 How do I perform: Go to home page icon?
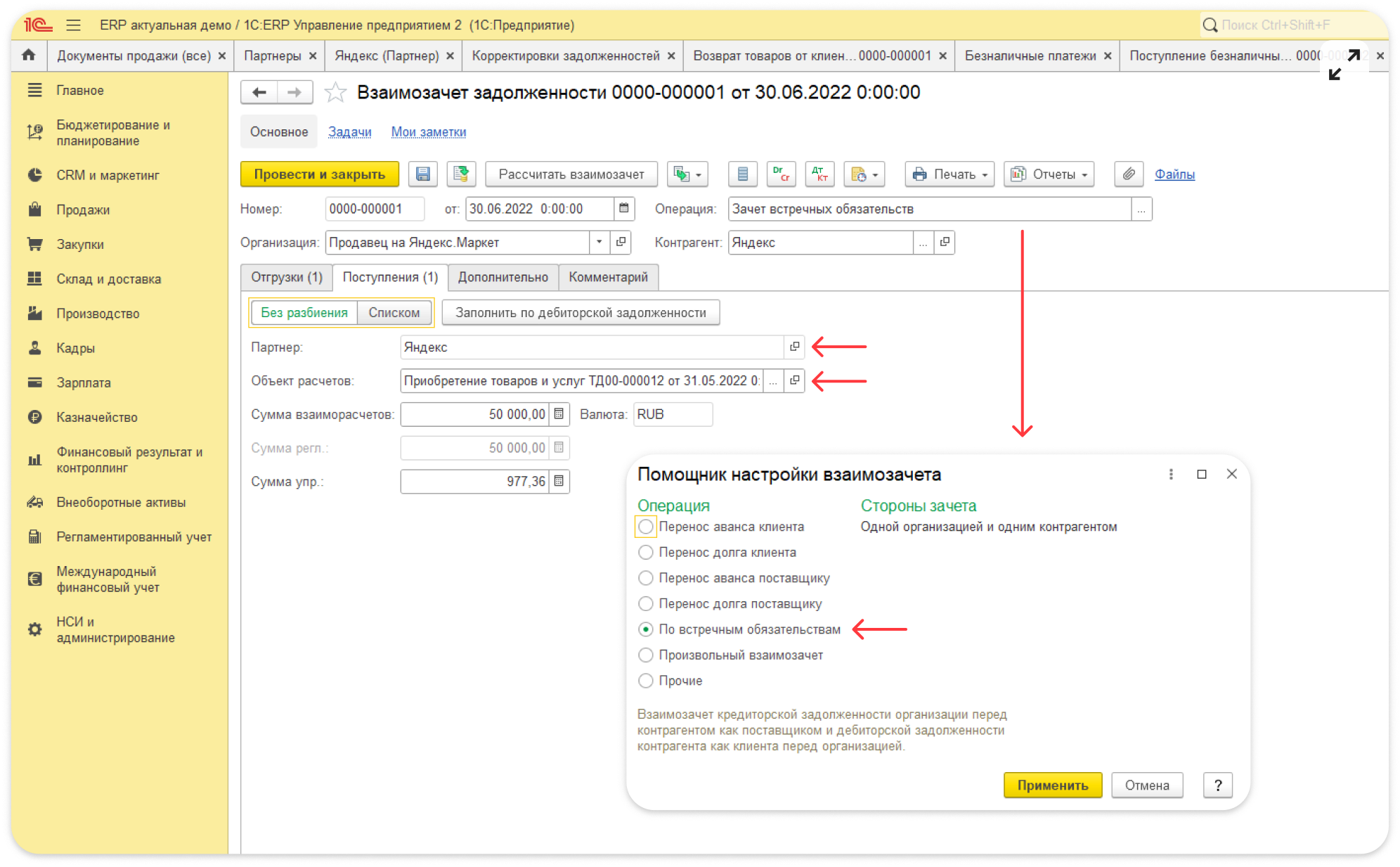[x=29, y=55]
